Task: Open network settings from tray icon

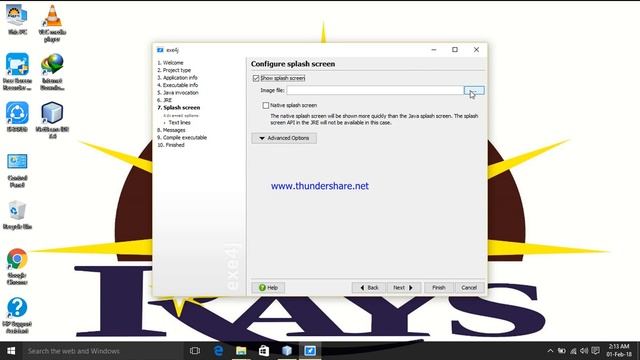Action: click(x=573, y=351)
